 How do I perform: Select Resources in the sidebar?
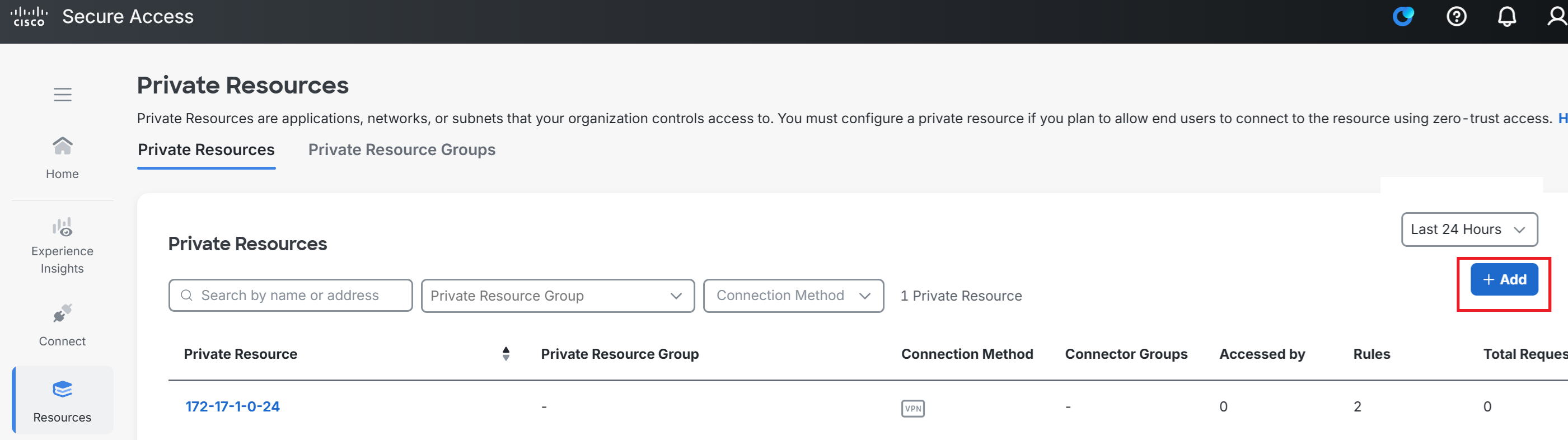[62, 400]
